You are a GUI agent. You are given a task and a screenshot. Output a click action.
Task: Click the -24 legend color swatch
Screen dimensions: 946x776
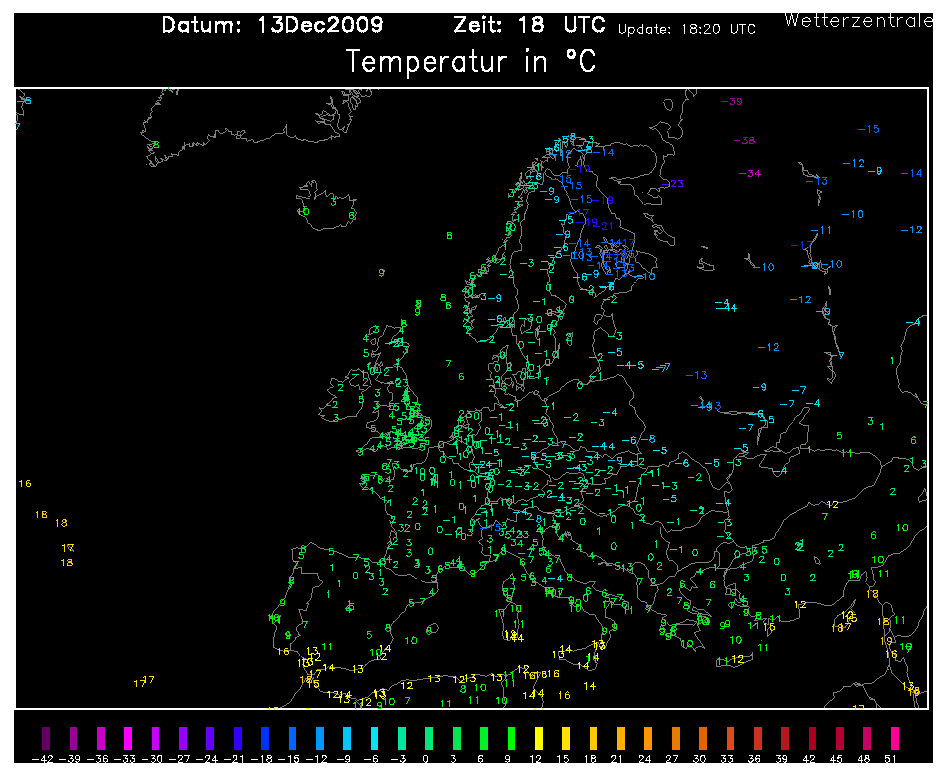click(210, 738)
